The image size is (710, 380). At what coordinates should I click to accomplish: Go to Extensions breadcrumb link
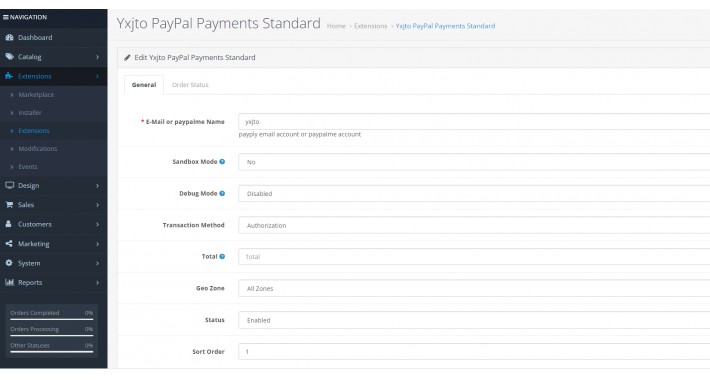pos(370,26)
